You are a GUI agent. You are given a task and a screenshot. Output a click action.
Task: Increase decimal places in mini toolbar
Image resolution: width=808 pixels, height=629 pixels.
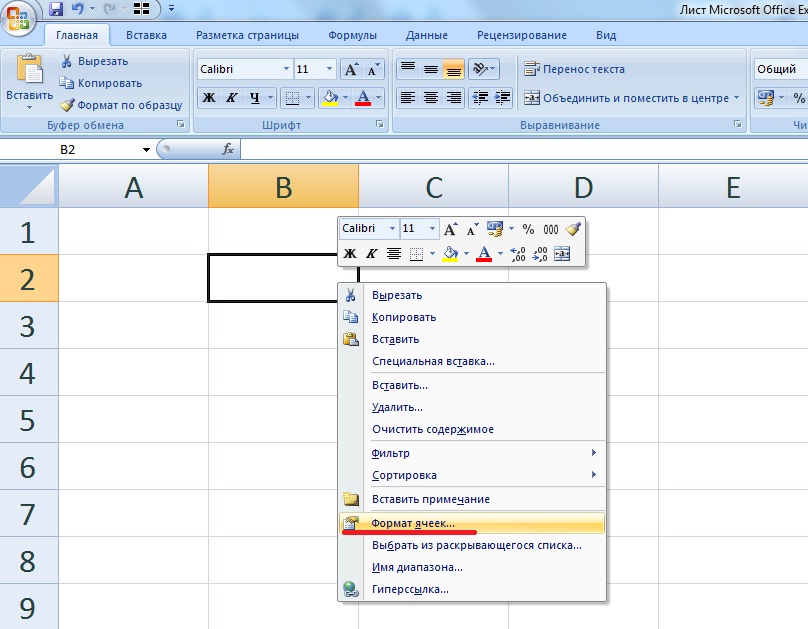[x=517, y=254]
